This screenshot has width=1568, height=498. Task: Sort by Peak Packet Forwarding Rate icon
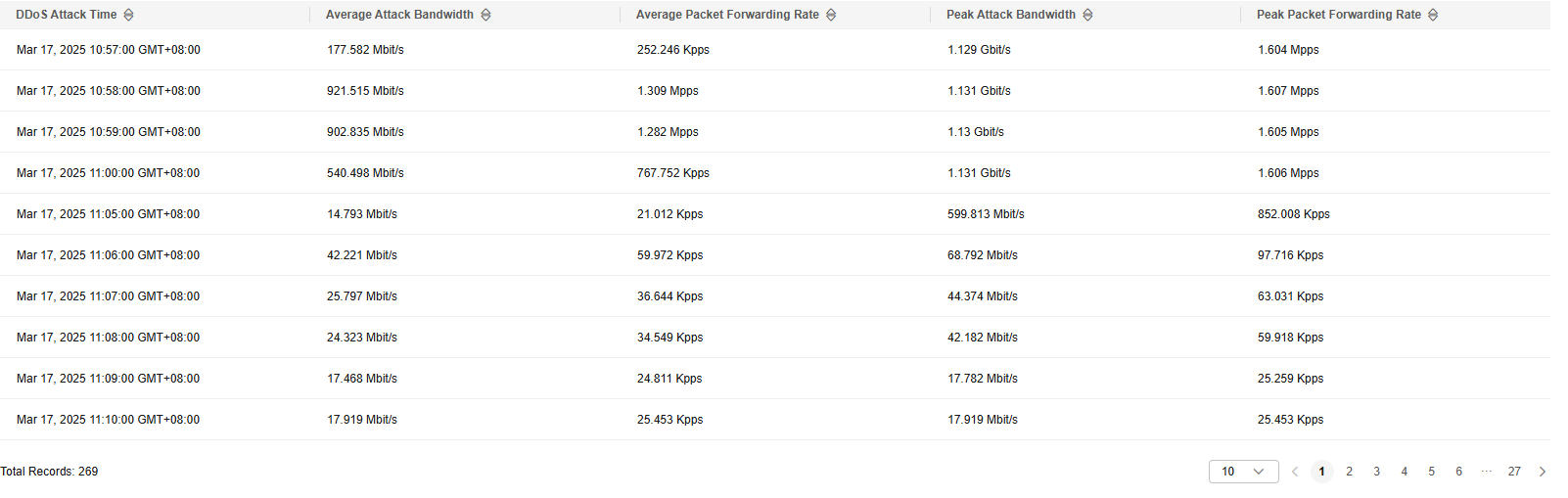coord(1433,15)
